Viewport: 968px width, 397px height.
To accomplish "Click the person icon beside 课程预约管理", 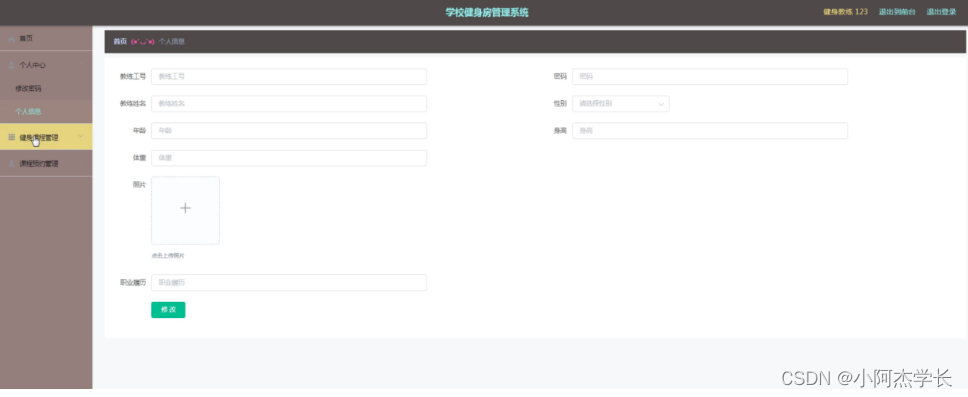I will coord(12,164).
